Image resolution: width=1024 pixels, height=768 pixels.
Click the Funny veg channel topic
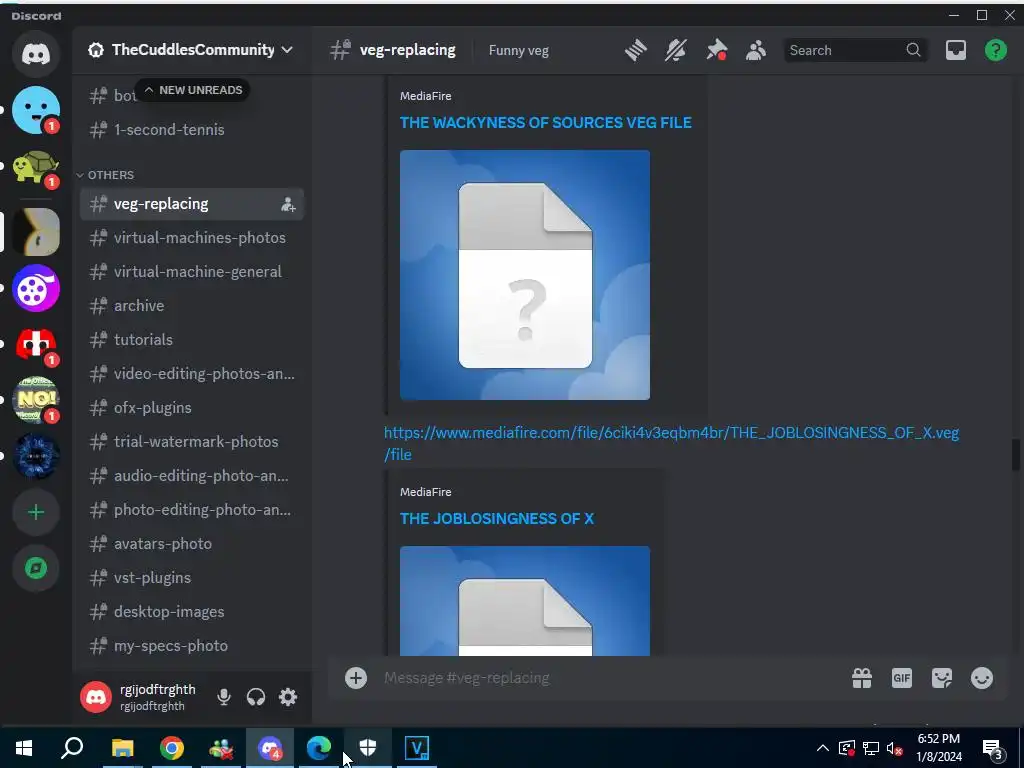(519, 50)
